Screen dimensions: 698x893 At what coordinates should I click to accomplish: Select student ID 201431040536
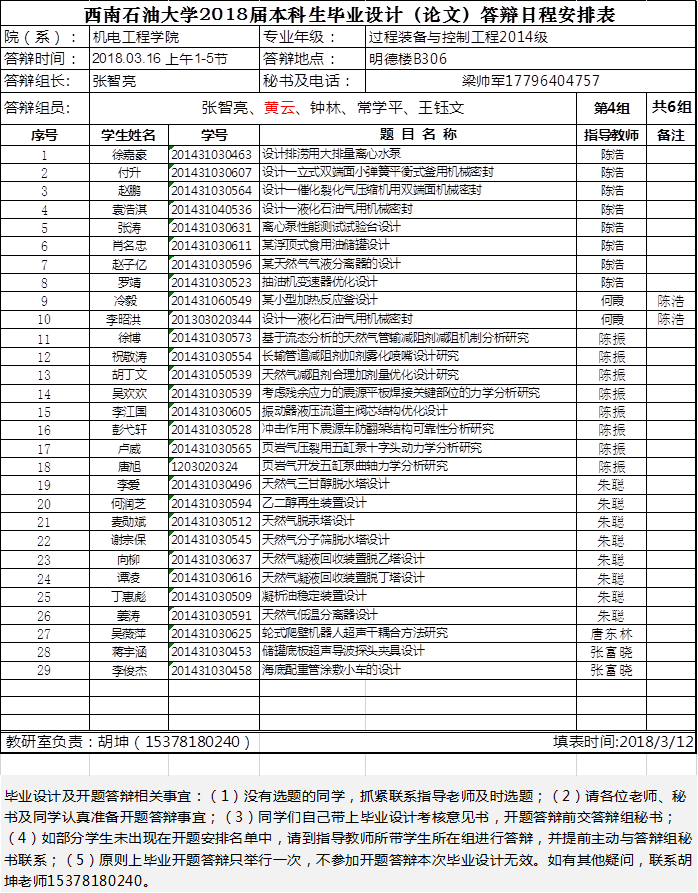click(x=214, y=210)
